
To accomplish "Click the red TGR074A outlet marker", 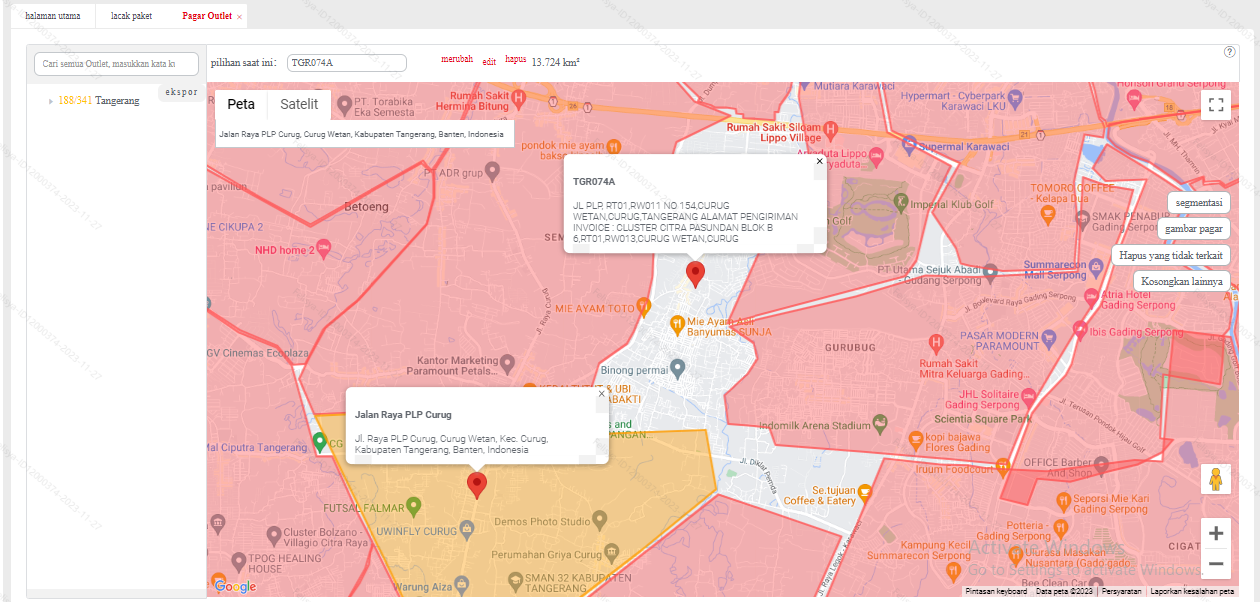I will (695, 274).
